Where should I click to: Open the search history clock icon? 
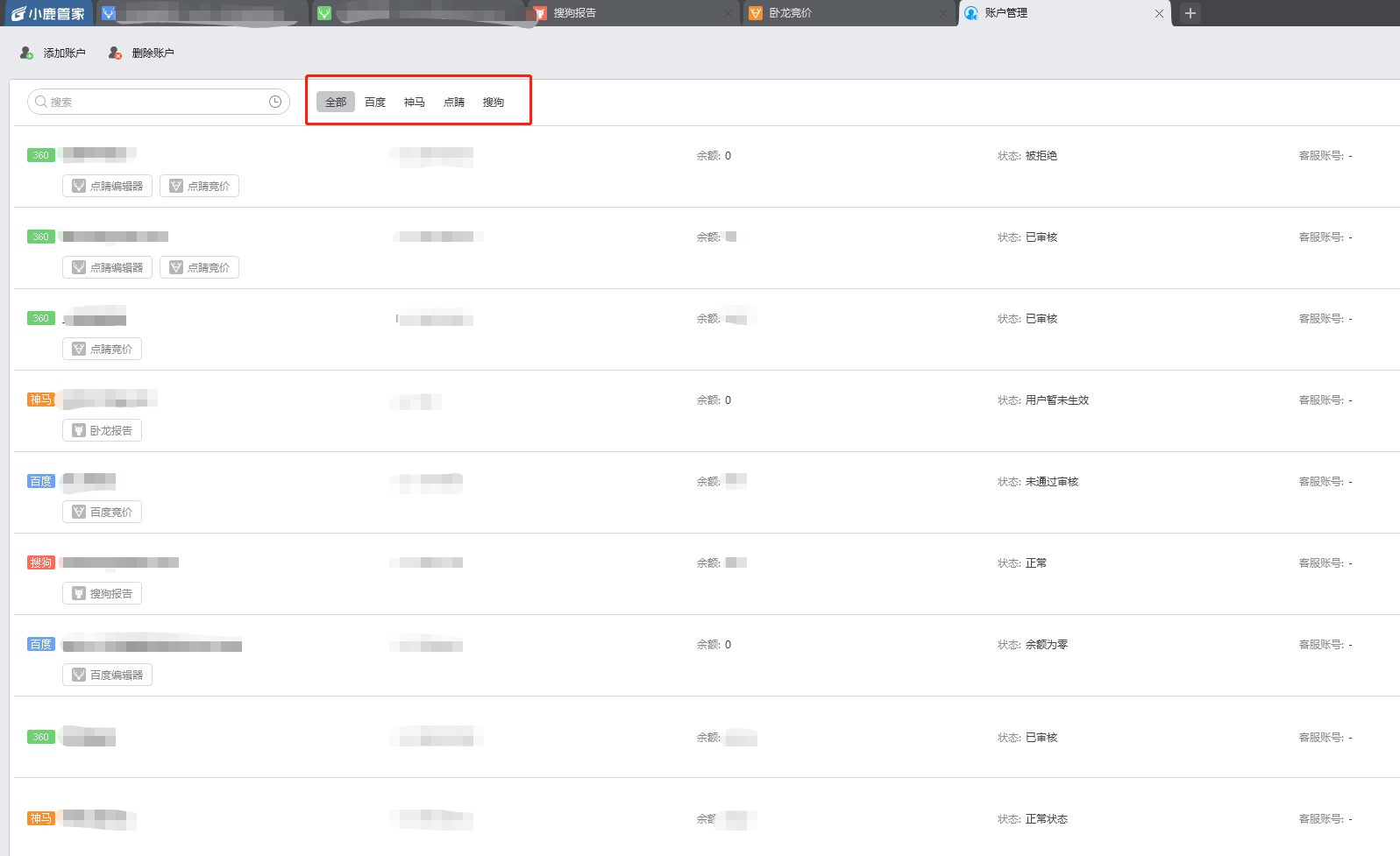275,102
